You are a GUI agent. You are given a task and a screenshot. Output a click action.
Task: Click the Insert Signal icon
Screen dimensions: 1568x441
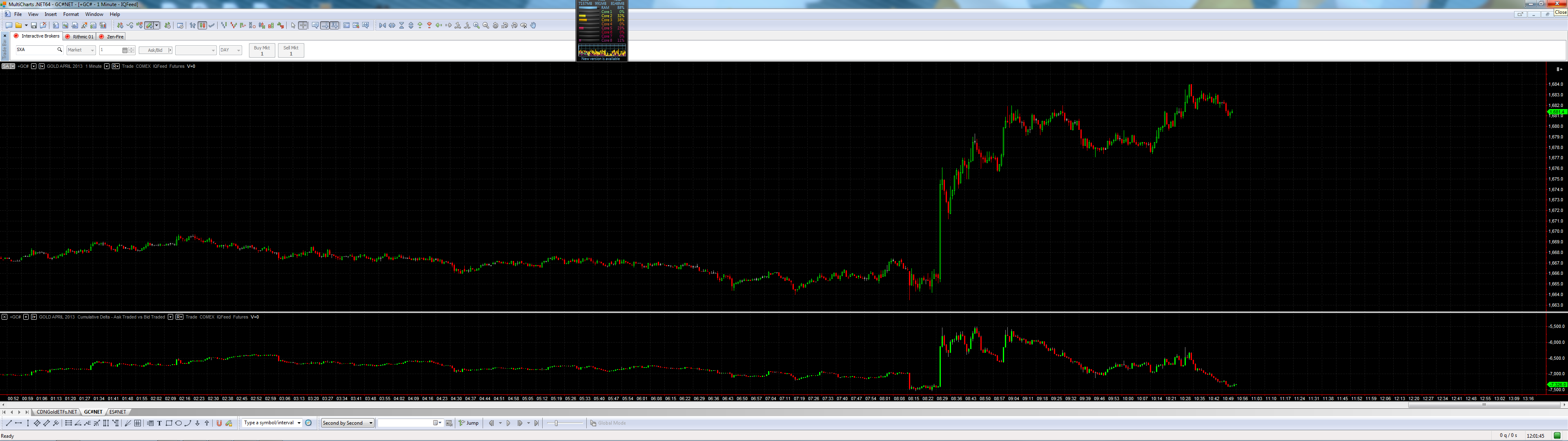[139, 26]
